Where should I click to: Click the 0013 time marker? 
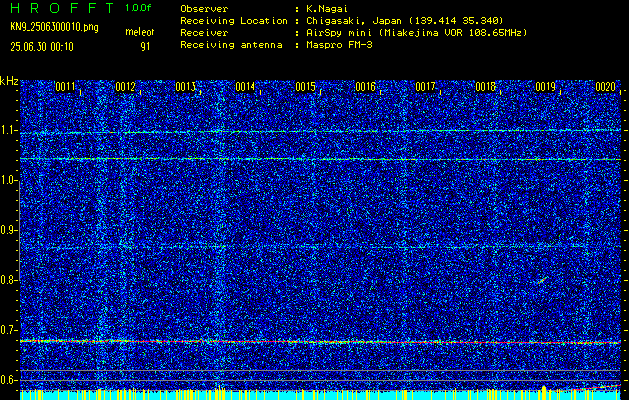pyautogui.click(x=185, y=87)
